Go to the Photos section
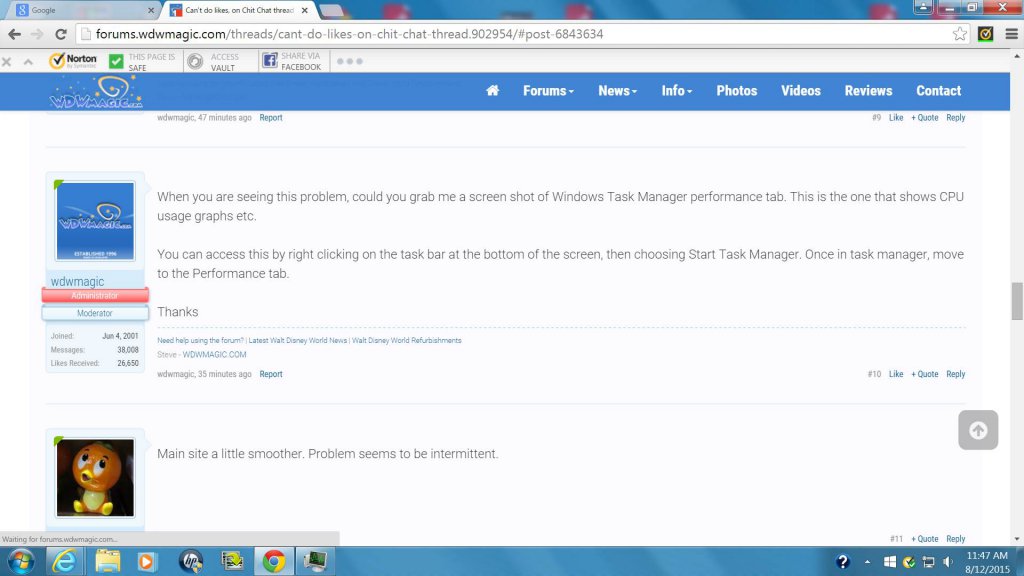Viewport: 1024px width, 576px height. coord(736,91)
